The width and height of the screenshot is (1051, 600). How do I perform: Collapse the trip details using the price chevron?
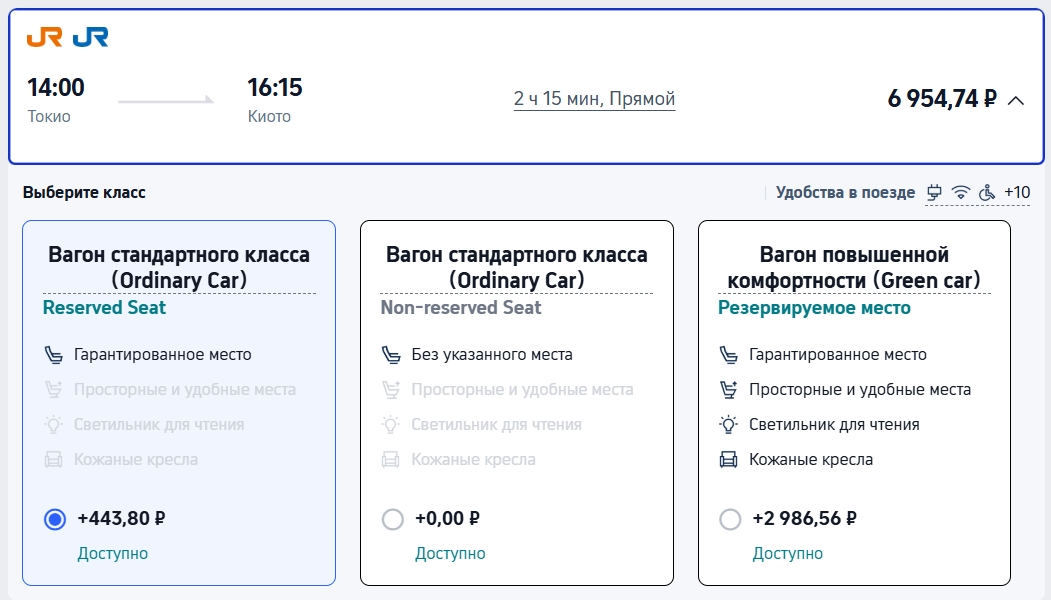tap(1016, 100)
